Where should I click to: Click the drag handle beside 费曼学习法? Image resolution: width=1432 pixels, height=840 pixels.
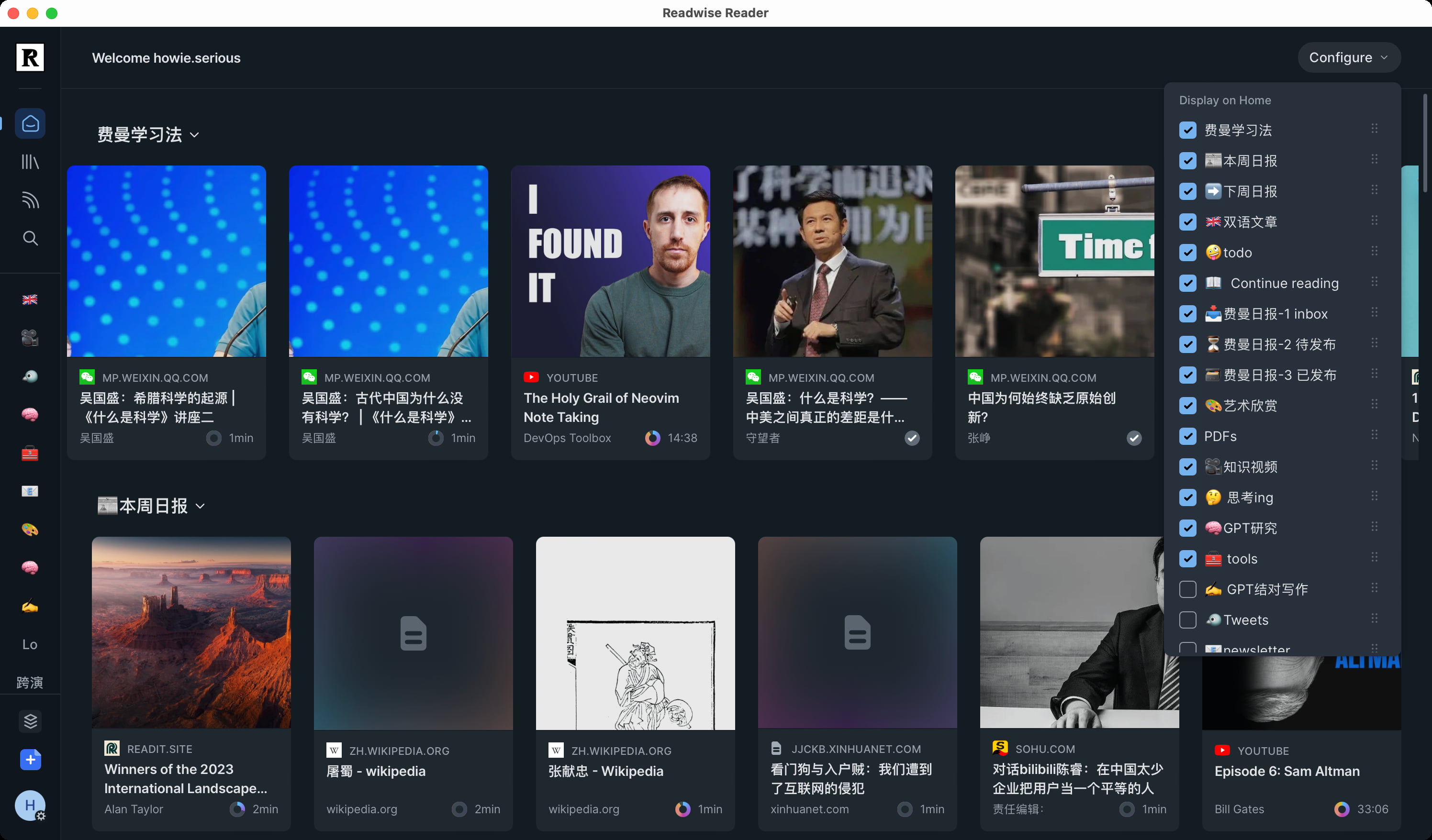click(1374, 128)
